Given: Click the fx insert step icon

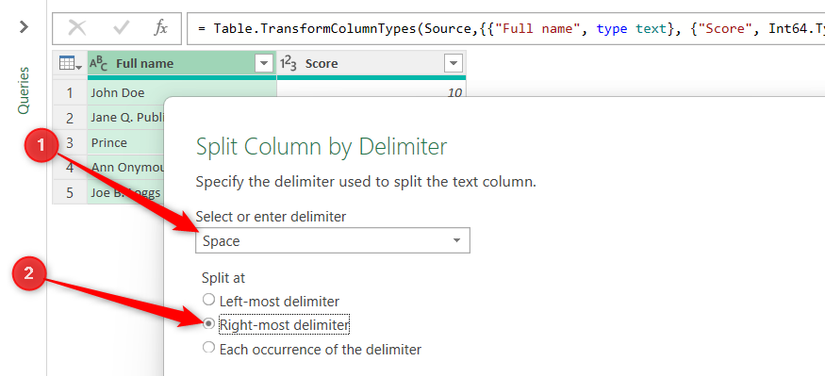Looking at the screenshot, I should [160, 28].
